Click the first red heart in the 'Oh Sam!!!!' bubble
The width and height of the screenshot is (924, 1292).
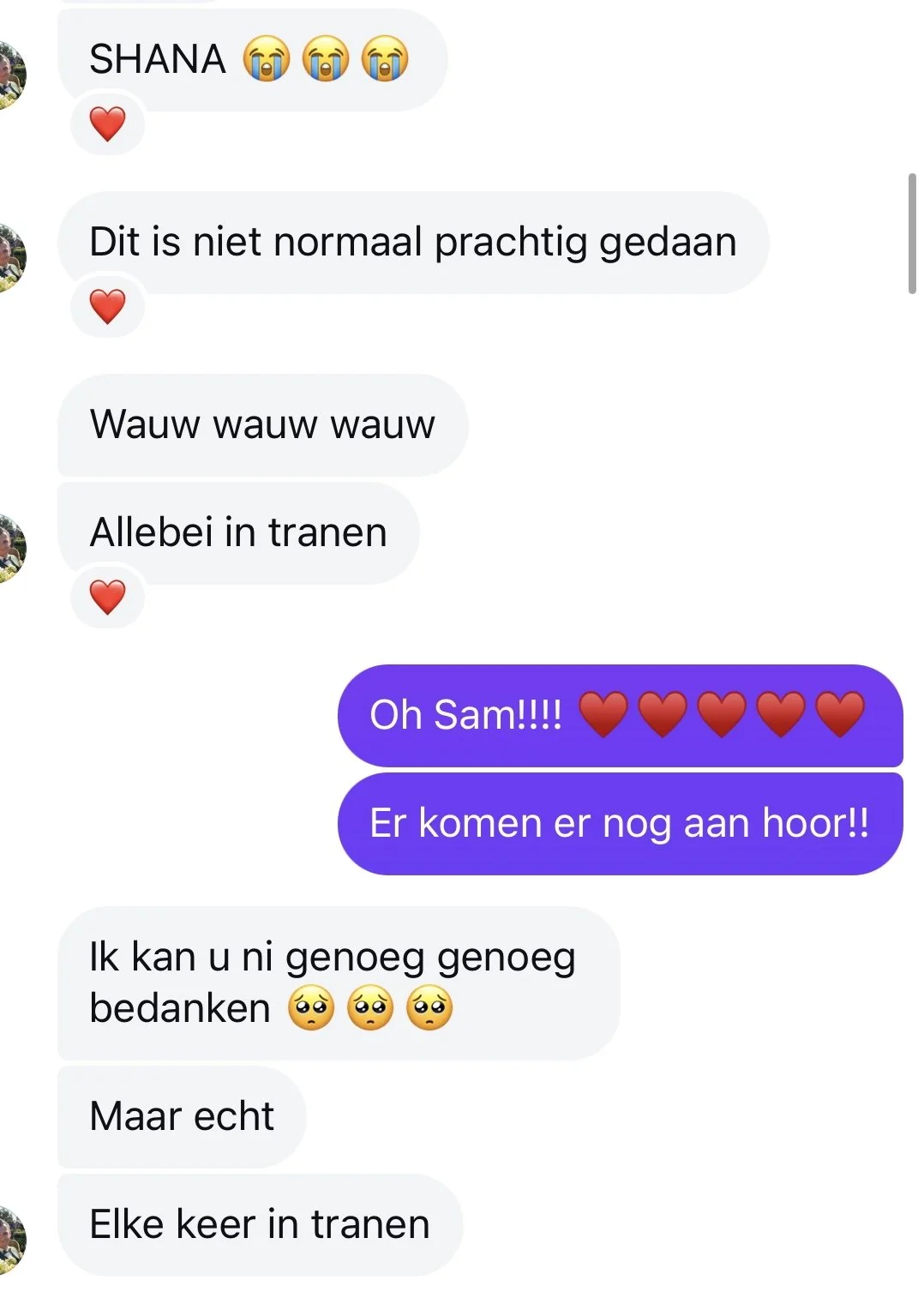point(604,714)
